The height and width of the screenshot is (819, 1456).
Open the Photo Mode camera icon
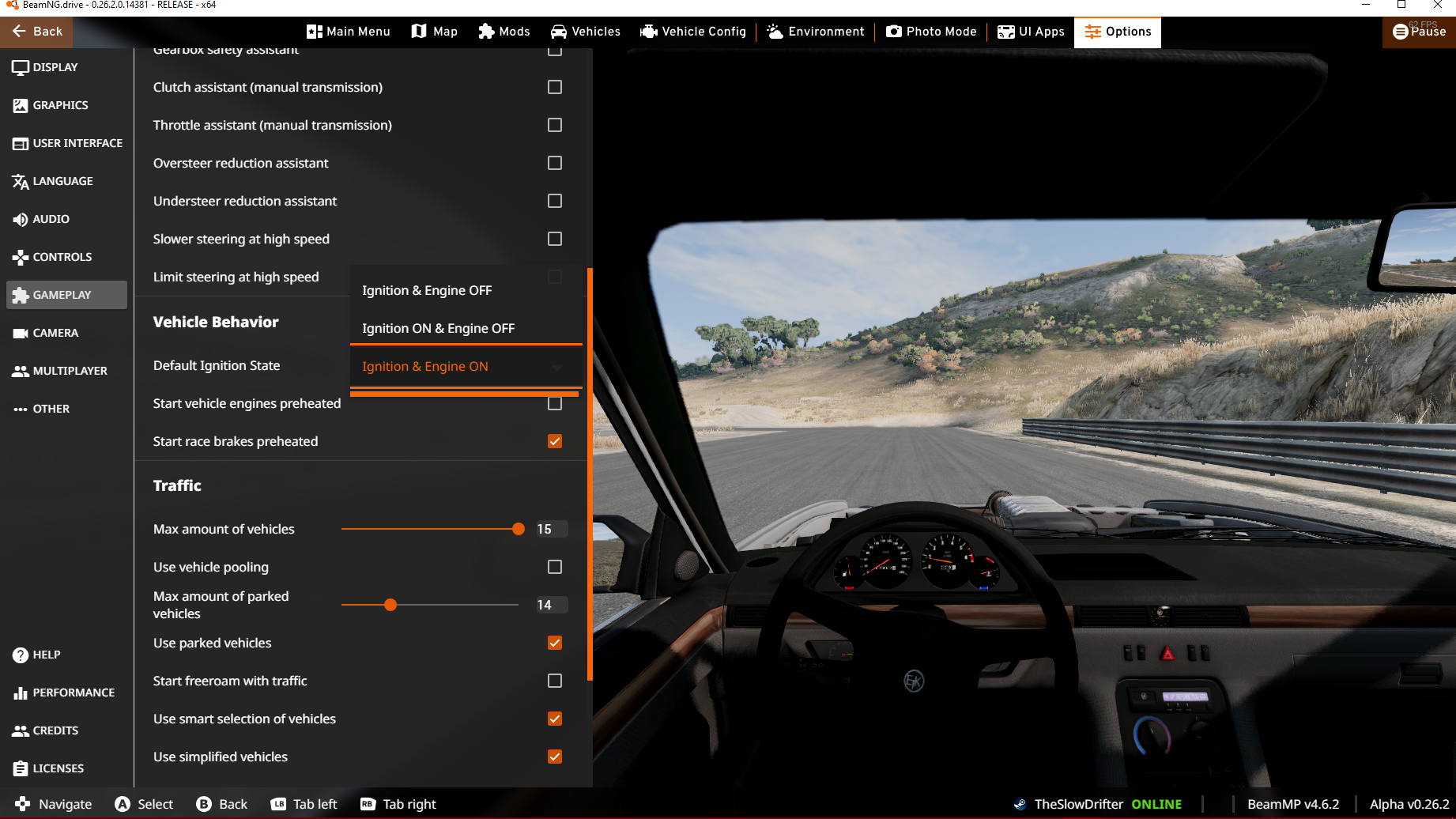(x=893, y=32)
